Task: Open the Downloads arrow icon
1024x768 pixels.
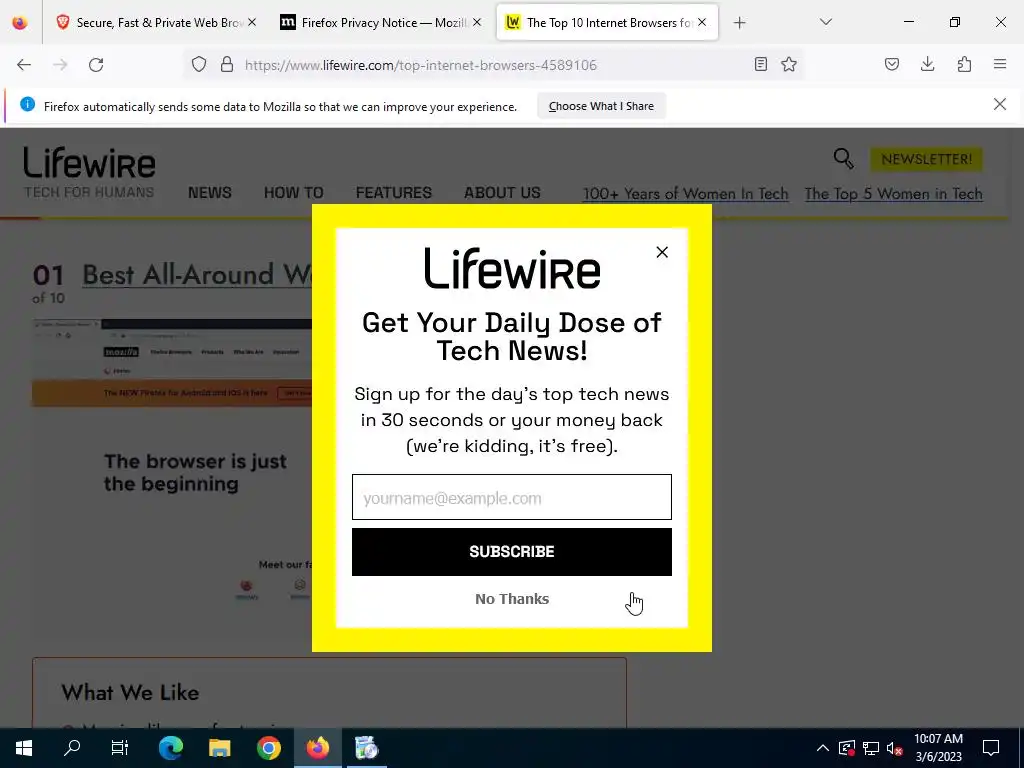Action: tap(927, 64)
